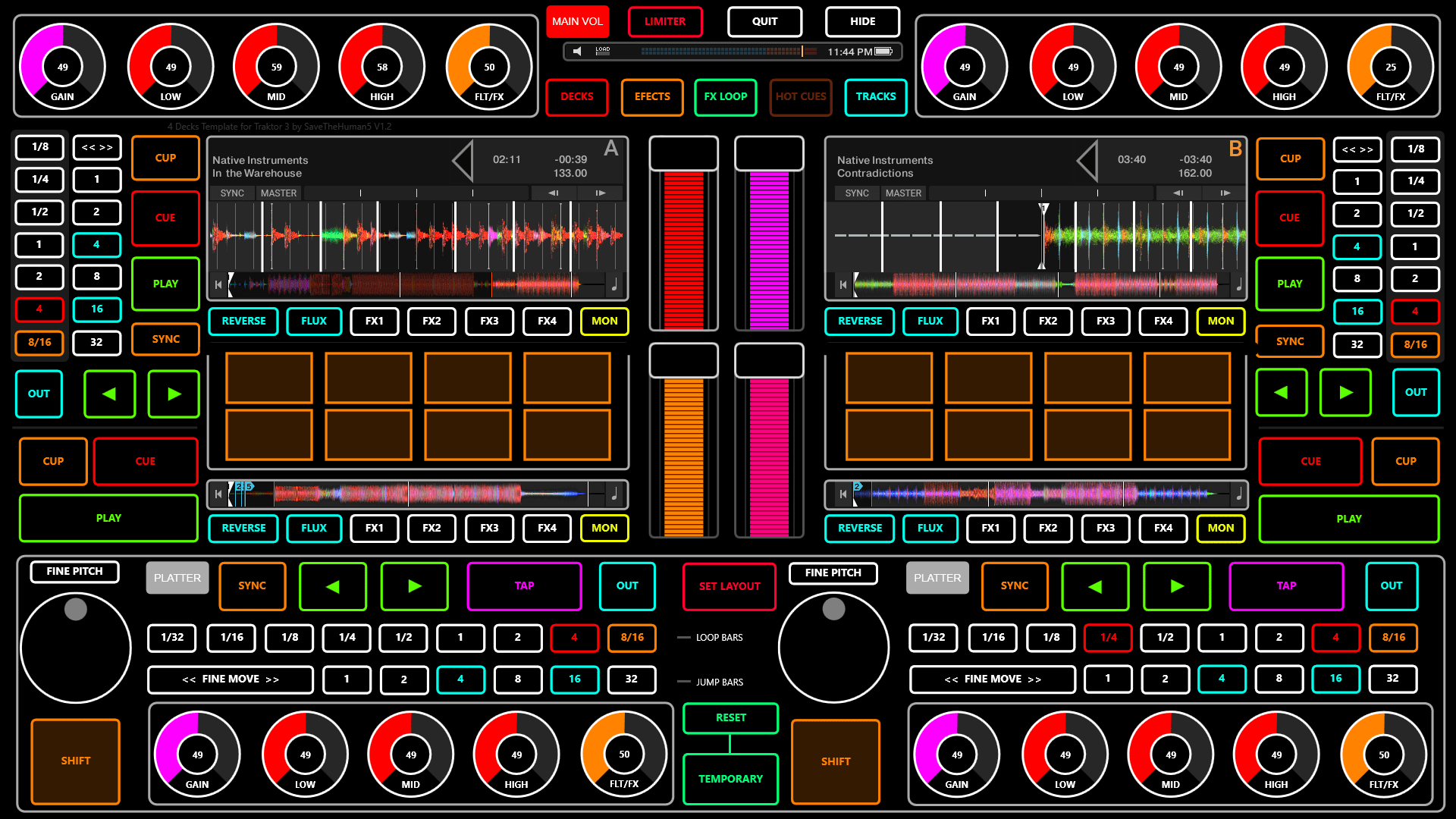The image size is (1456, 819).
Task: Enable REVERSE on Deck B
Action: point(860,322)
